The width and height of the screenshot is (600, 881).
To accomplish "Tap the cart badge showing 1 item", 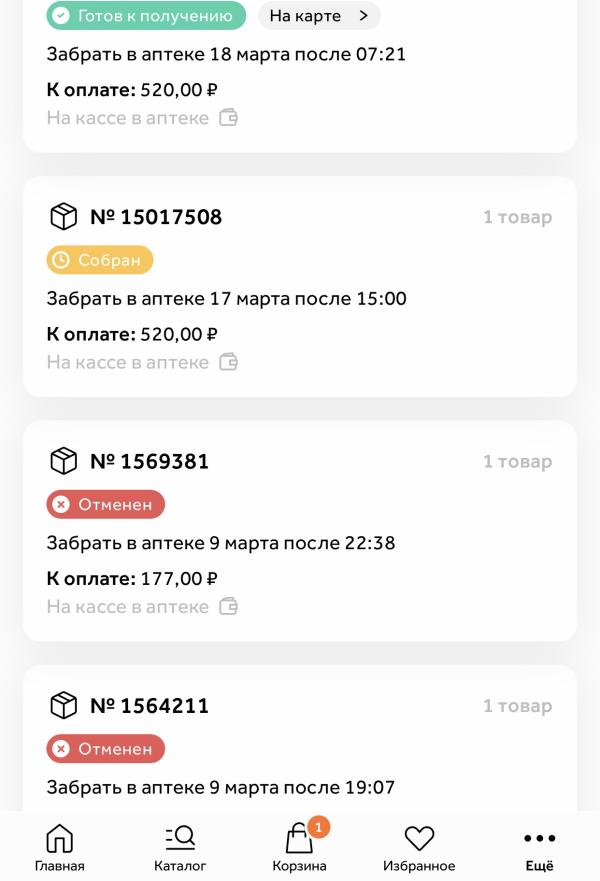I will click(x=318, y=827).
